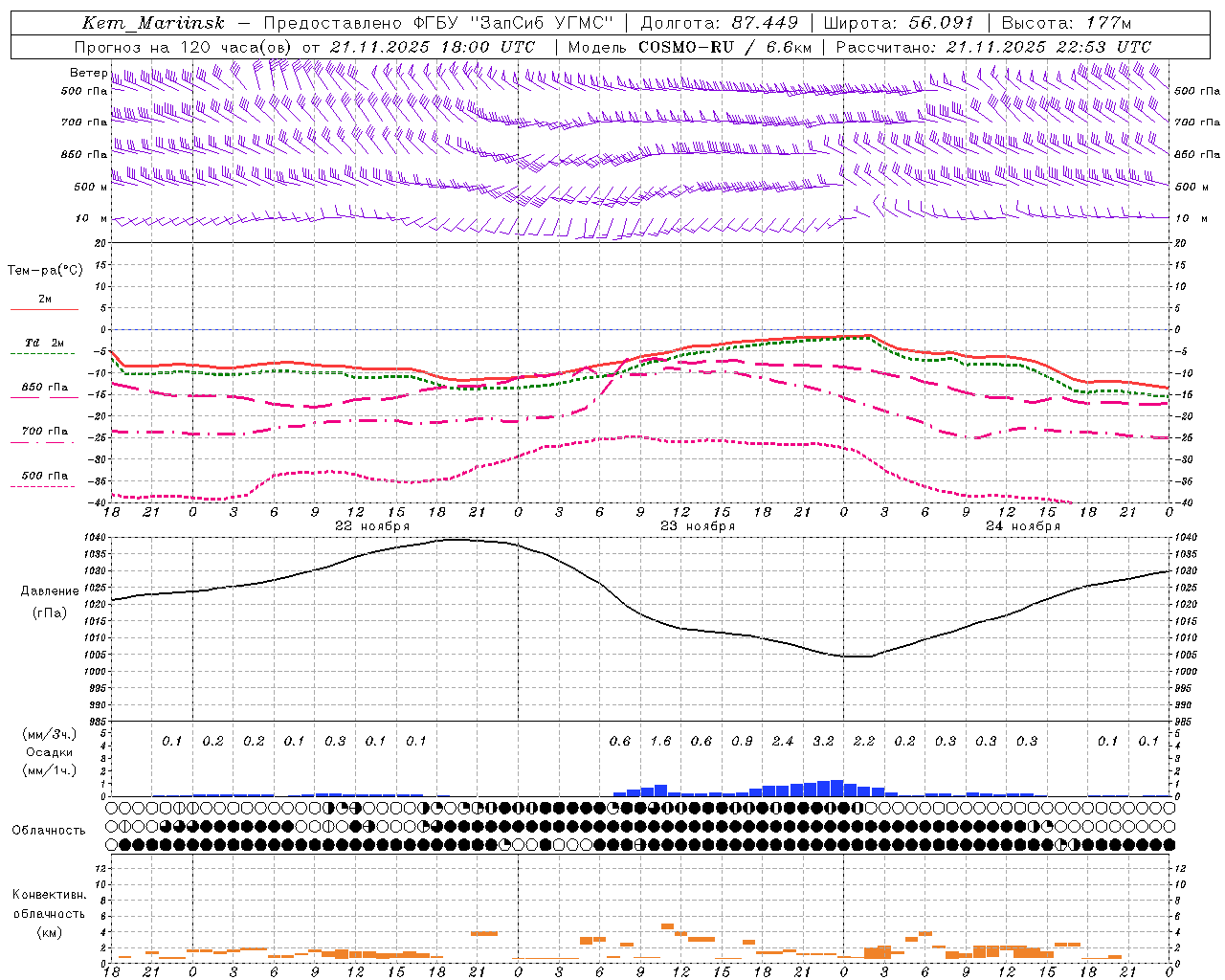Image resolution: width=1225 pixels, height=980 pixels.
Task: Click the 22 ноября date label
Action: click(371, 526)
